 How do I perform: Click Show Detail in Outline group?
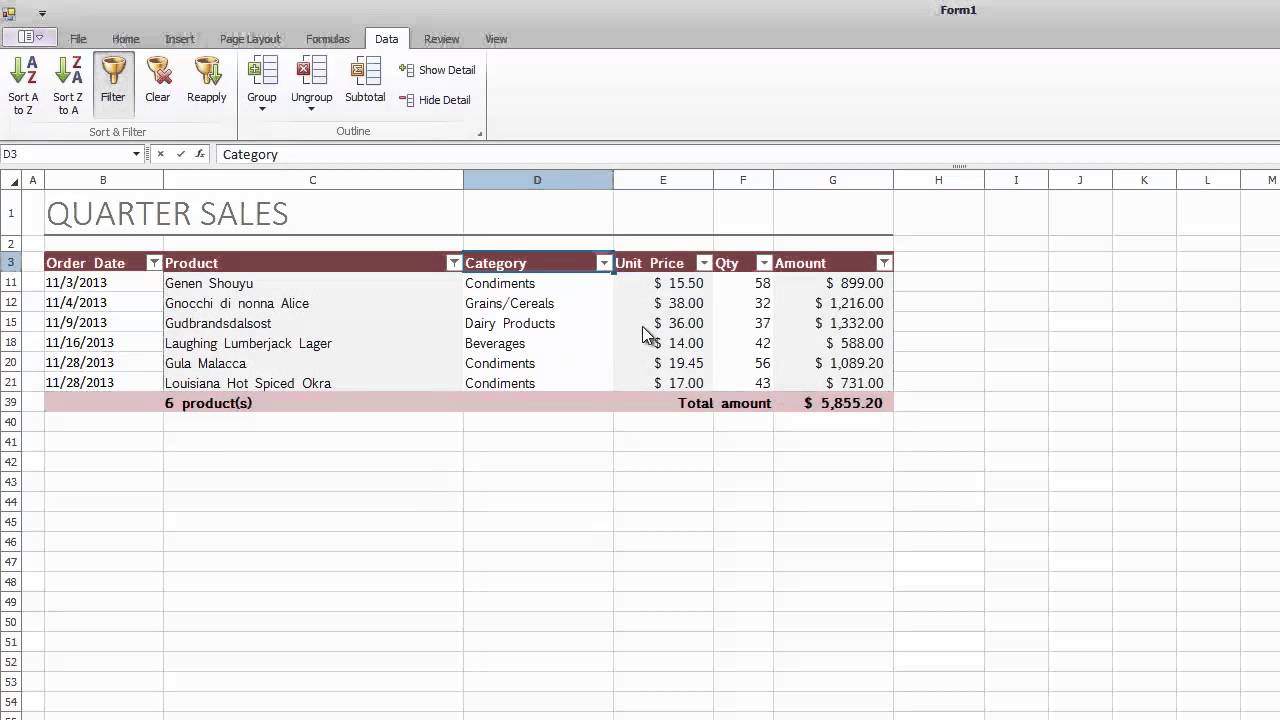click(x=437, y=70)
